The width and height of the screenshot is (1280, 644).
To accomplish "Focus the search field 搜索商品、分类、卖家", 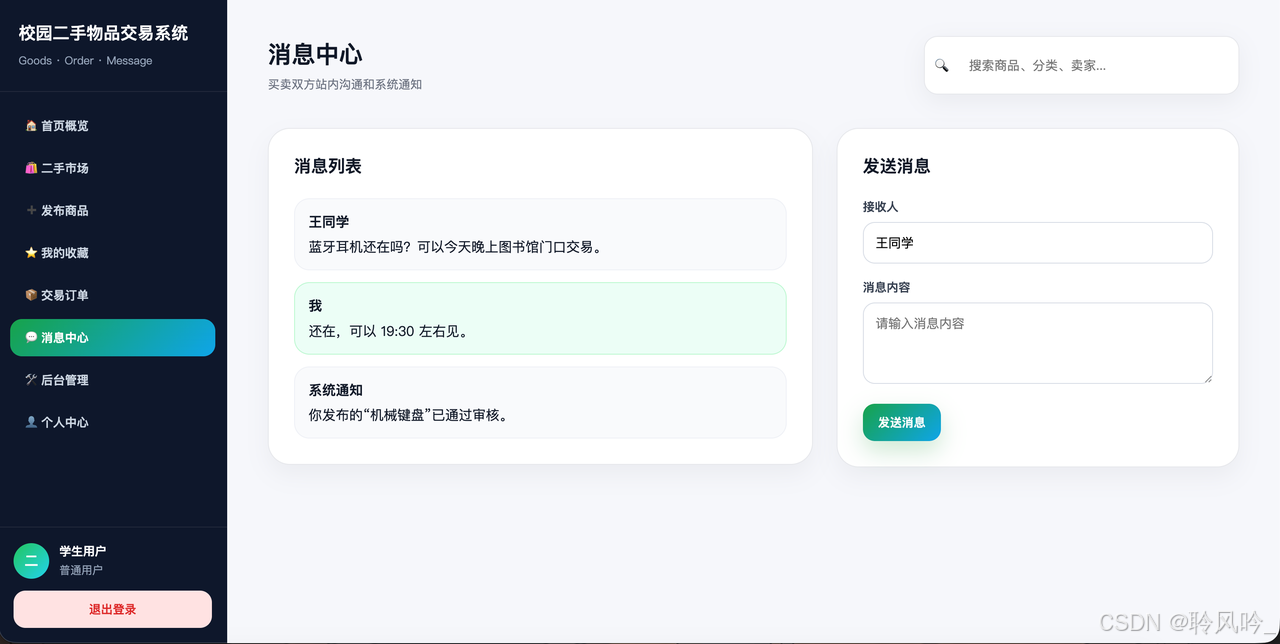I will 1081,65.
